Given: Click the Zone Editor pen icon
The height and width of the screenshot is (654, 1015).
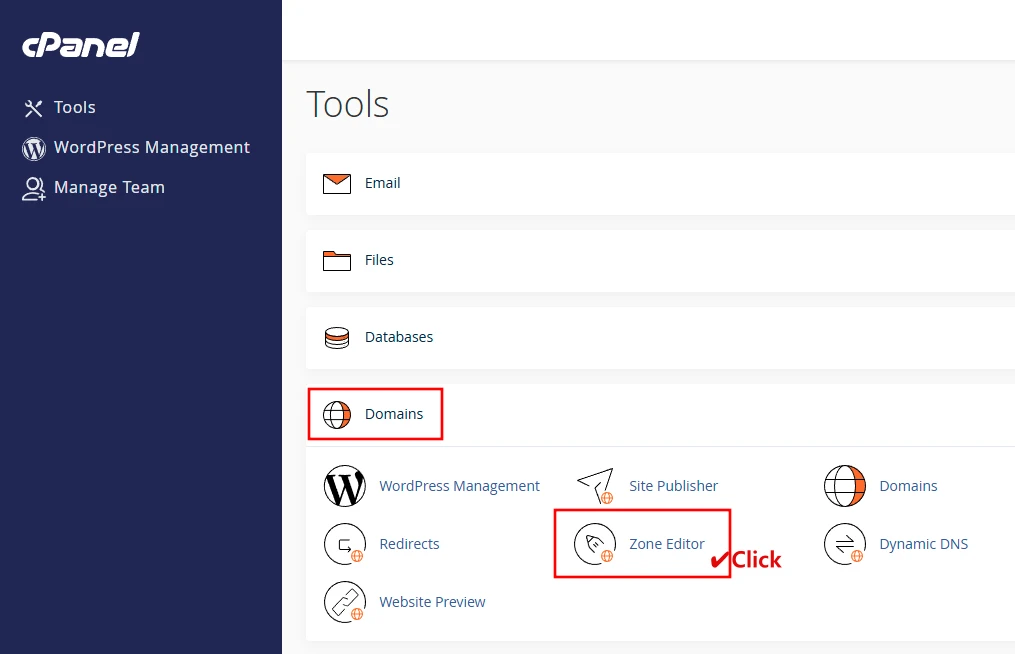Looking at the screenshot, I should (595, 544).
